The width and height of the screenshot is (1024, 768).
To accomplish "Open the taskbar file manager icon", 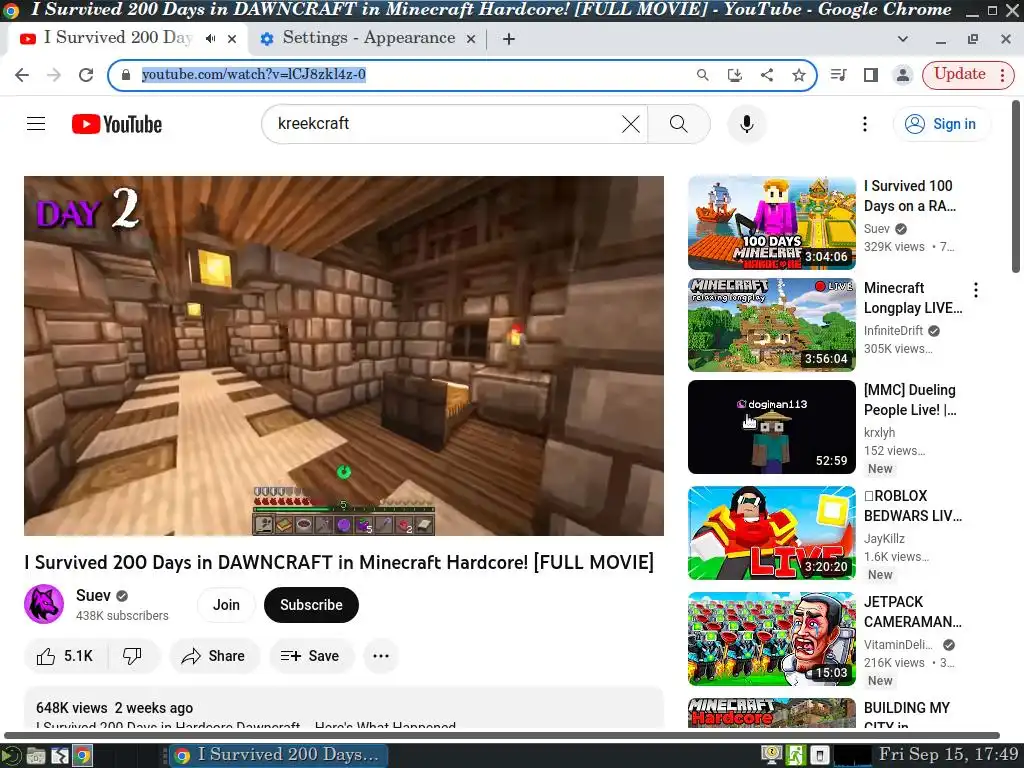I will tap(36, 756).
